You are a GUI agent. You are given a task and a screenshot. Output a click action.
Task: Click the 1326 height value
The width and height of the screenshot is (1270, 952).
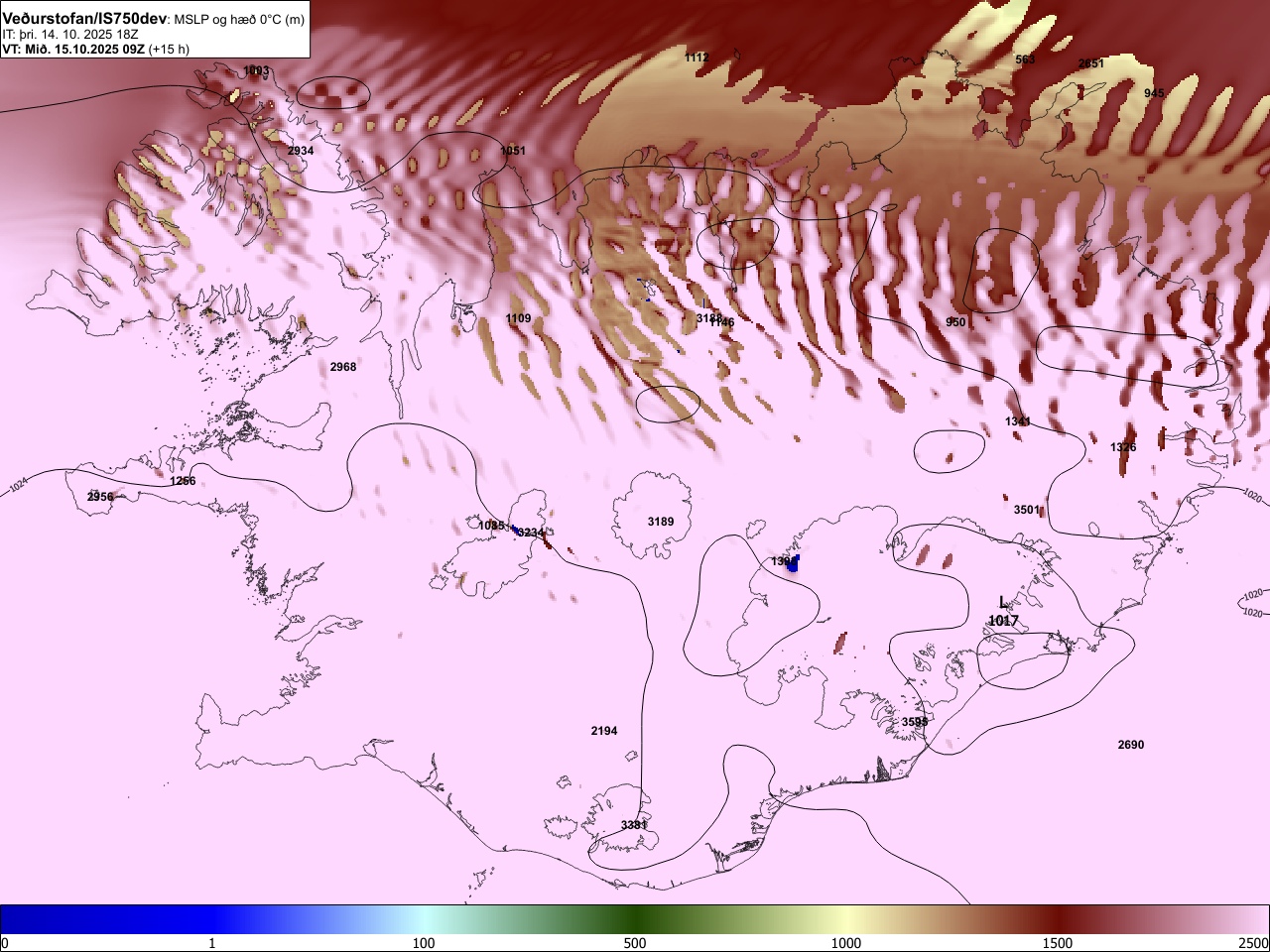click(1123, 447)
